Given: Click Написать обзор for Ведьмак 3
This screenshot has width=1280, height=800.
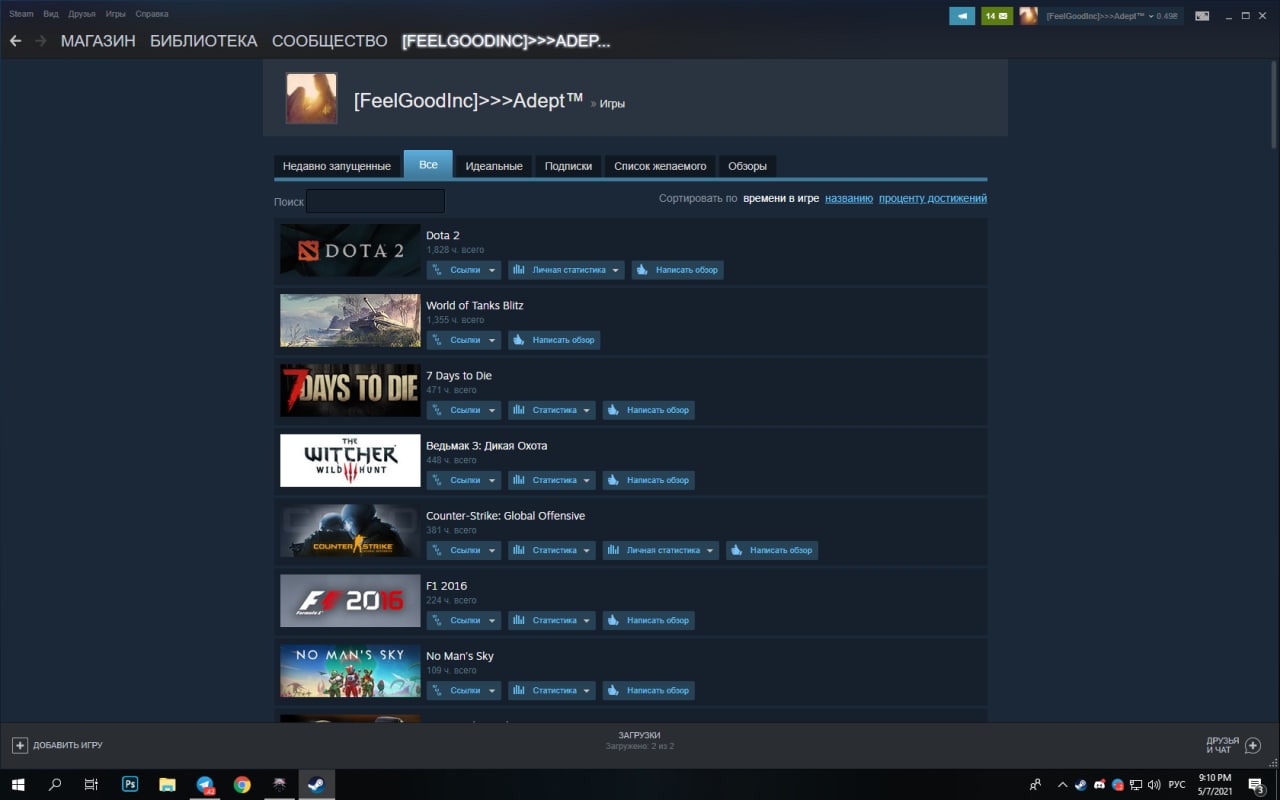Looking at the screenshot, I should pos(648,480).
